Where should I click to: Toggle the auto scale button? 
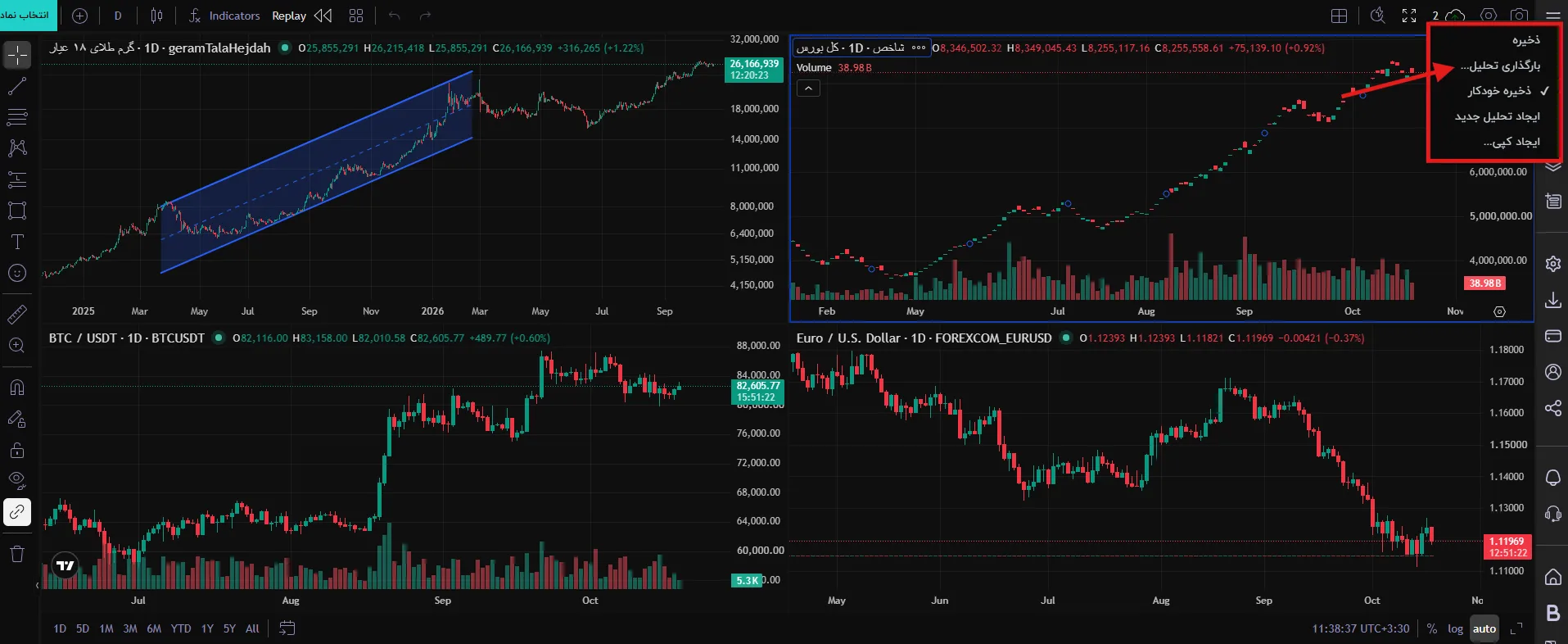(1484, 628)
